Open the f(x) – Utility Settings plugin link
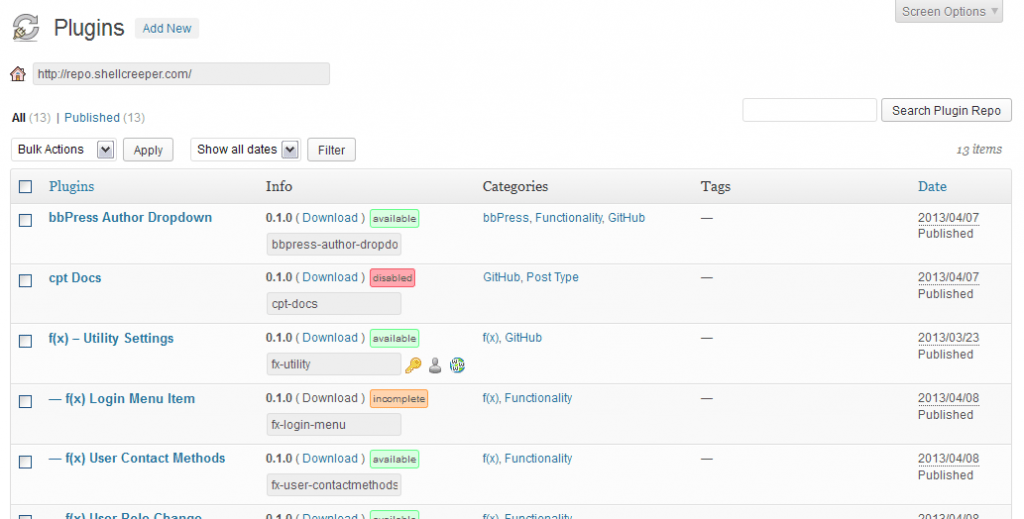1024x519 pixels. point(111,338)
